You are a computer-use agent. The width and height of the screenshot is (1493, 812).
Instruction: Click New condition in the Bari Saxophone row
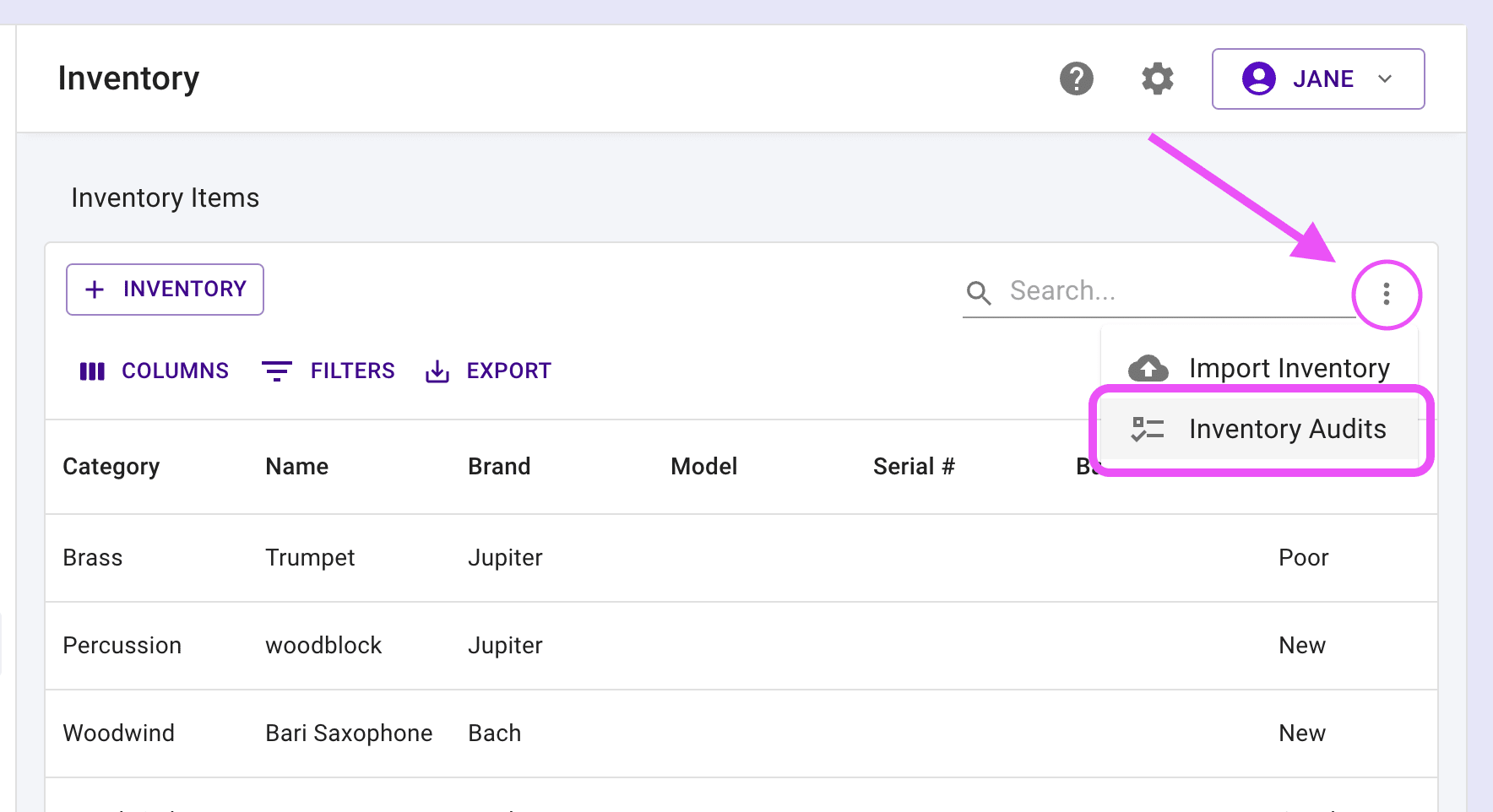(1302, 734)
